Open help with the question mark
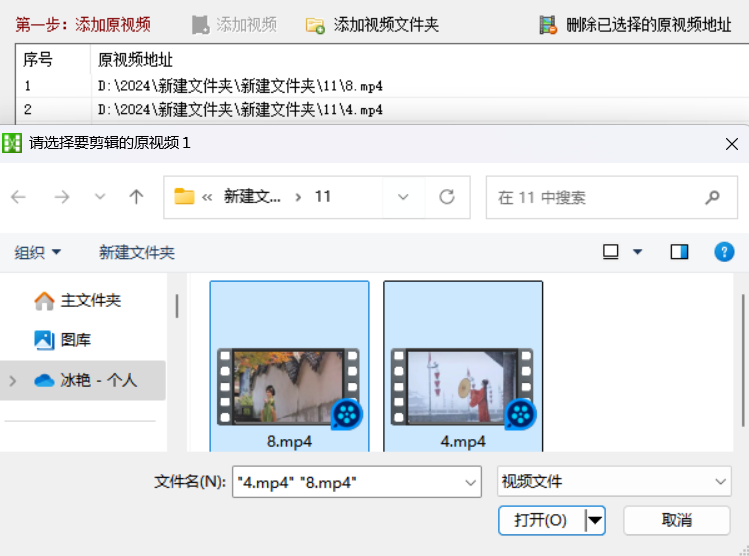The height and width of the screenshot is (556, 749). coord(724,251)
